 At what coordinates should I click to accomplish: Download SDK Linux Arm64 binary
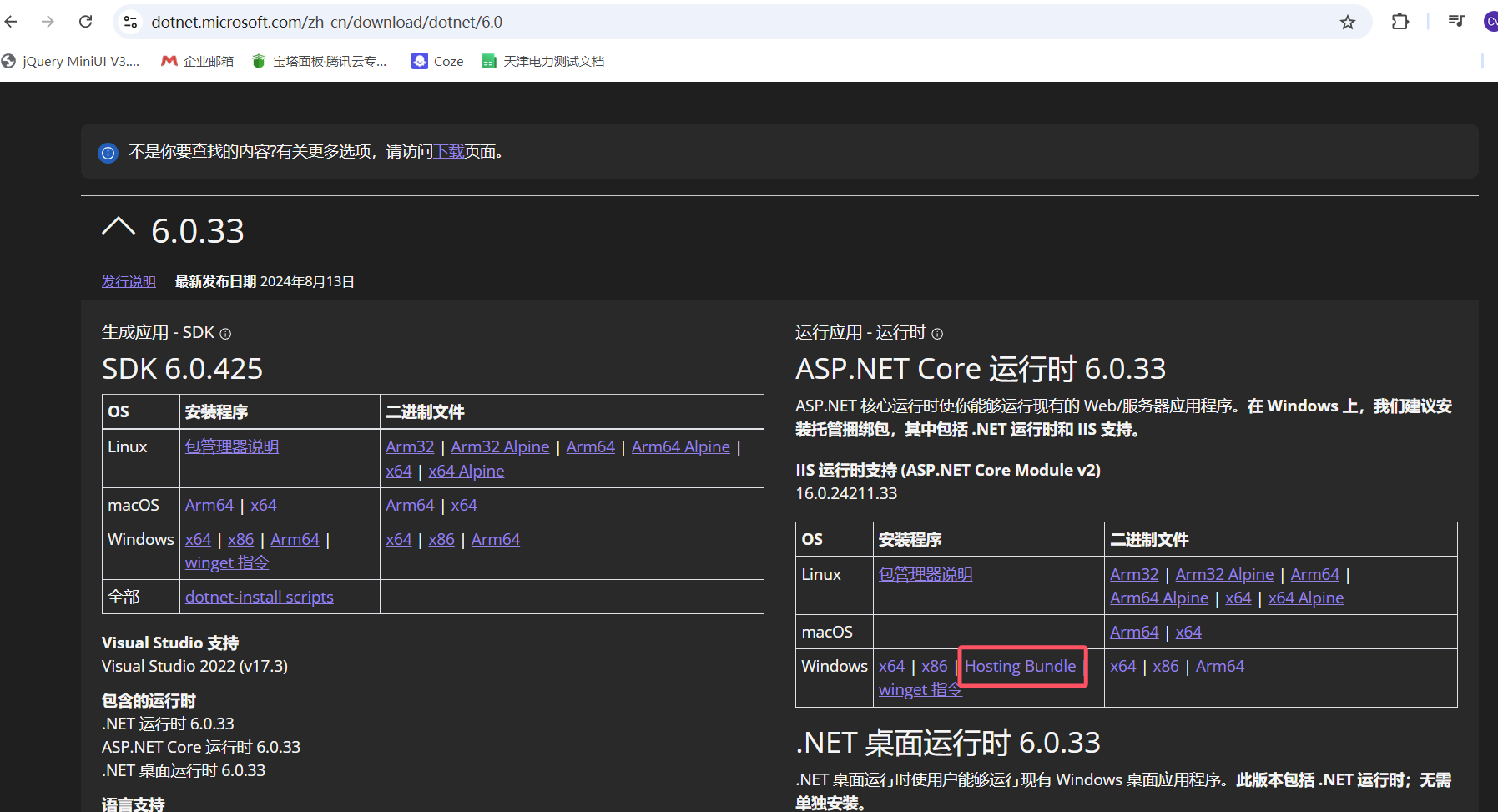click(591, 446)
